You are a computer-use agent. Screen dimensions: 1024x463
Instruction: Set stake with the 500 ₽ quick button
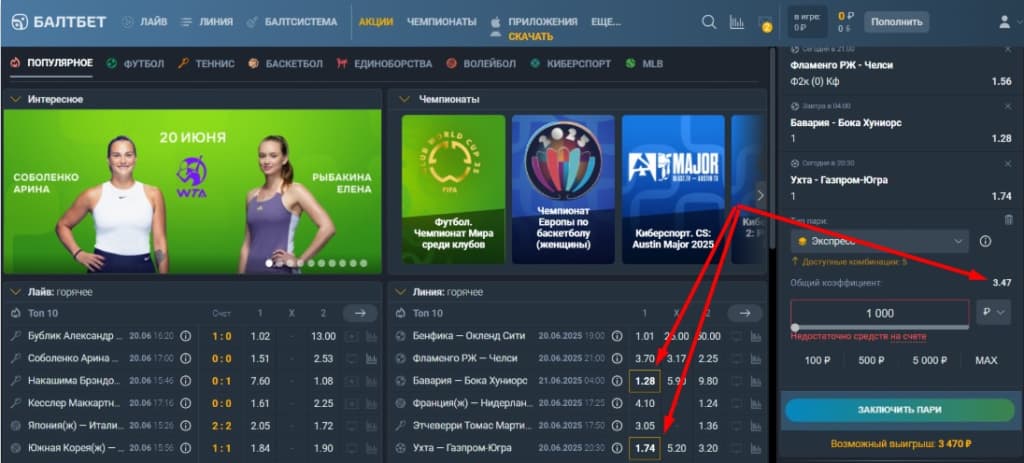[871, 360]
